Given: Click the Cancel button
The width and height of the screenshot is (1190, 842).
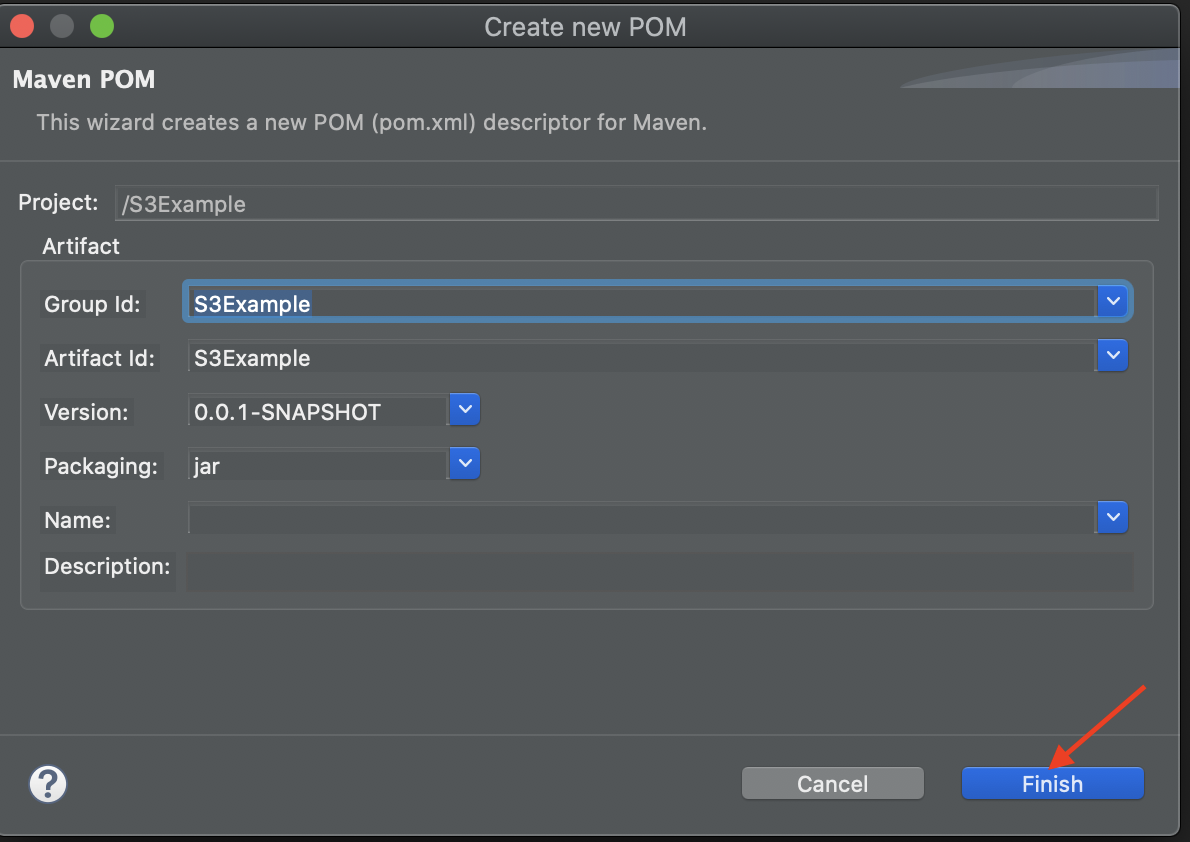Looking at the screenshot, I should pos(832,783).
